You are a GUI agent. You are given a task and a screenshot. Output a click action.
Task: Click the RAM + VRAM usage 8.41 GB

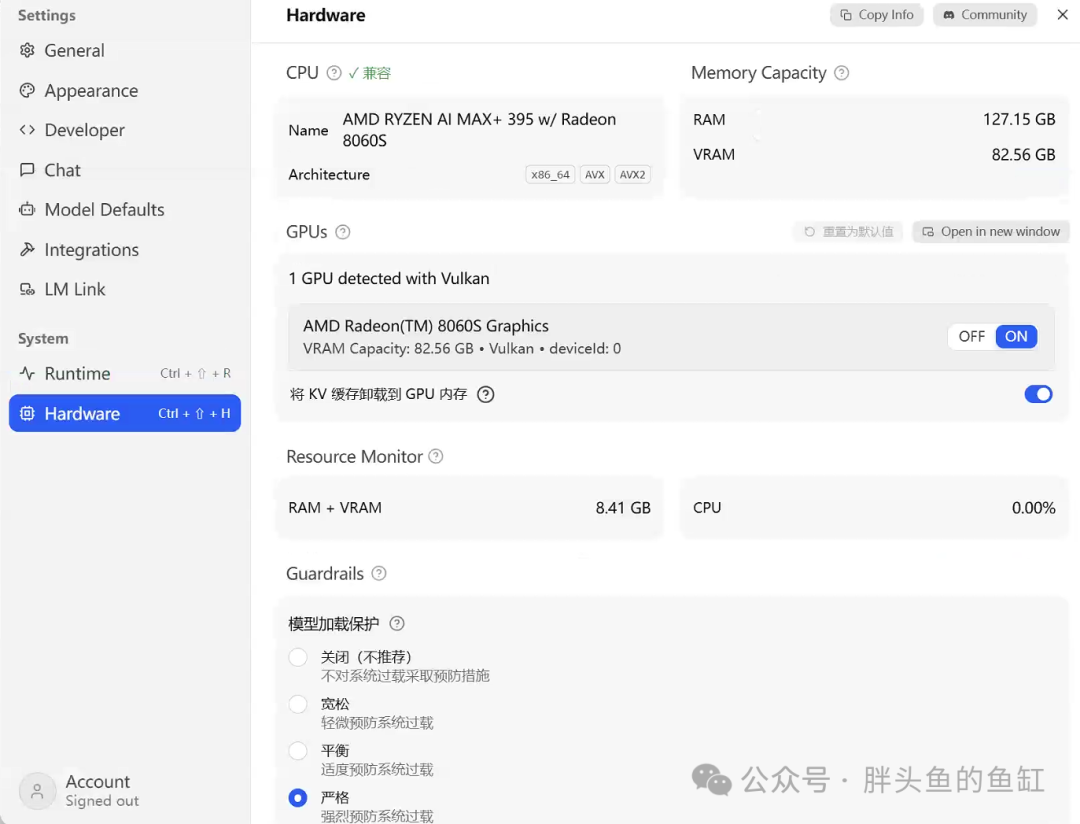pyautogui.click(x=623, y=508)
